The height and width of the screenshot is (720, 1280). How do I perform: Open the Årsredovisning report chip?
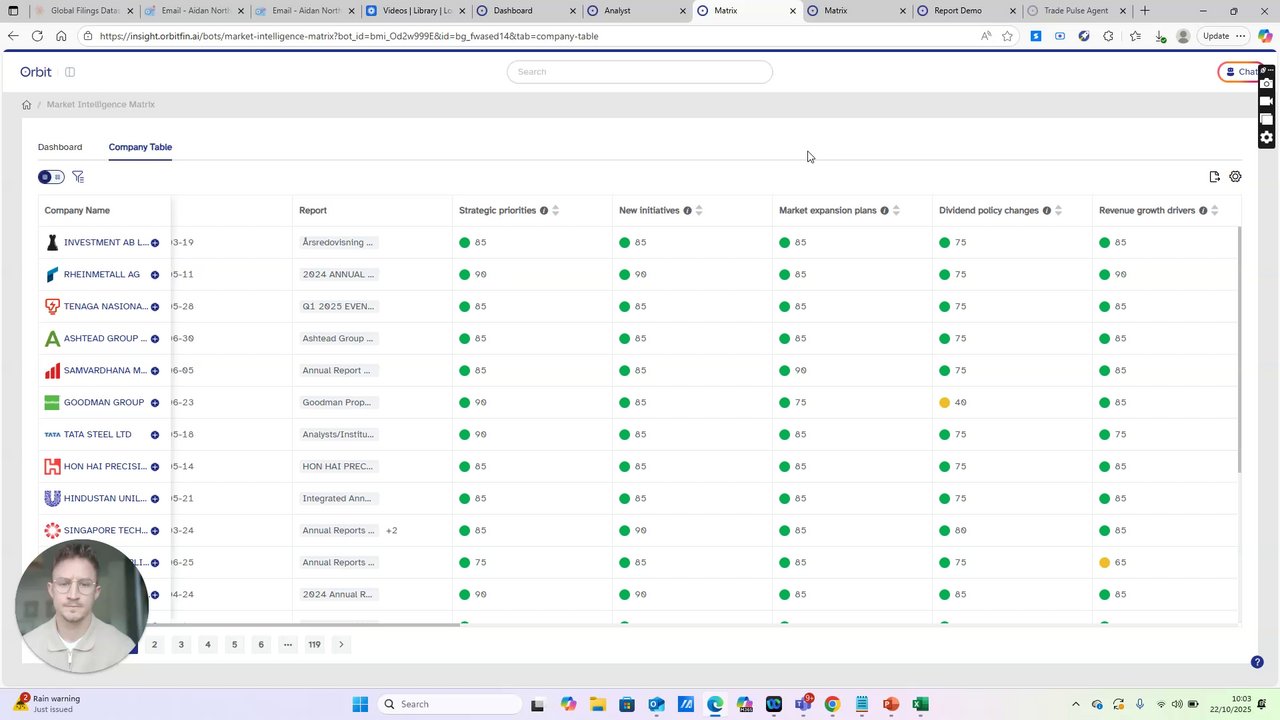[x=338, y=243]
